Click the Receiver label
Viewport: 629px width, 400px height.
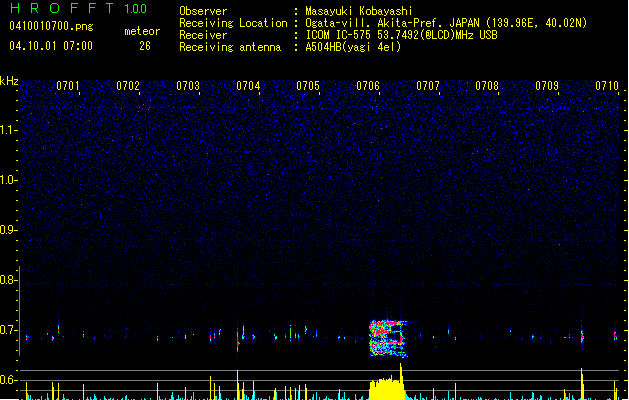coord(203,35)
